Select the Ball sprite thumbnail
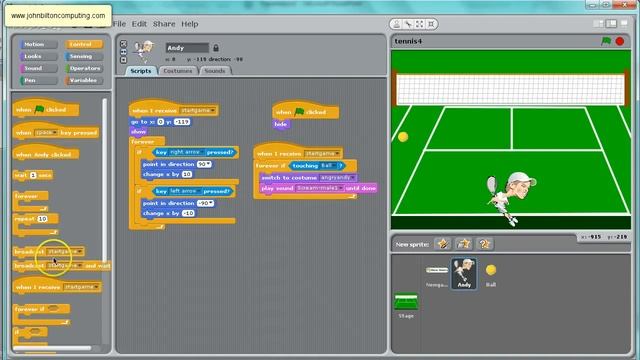This screenshot has height=360, width=640. [491, 274]
